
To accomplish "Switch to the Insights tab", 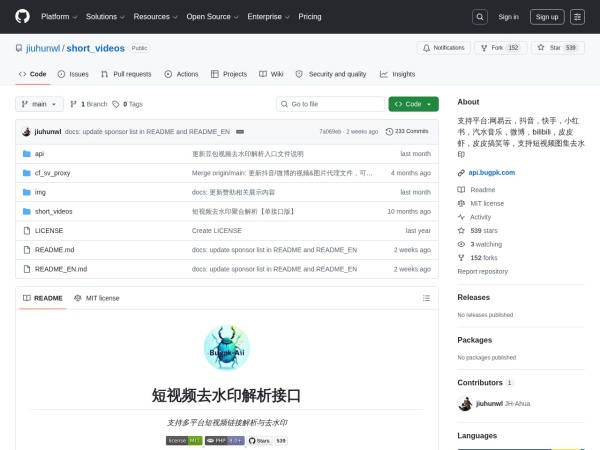I will click(x=397, y=74).
